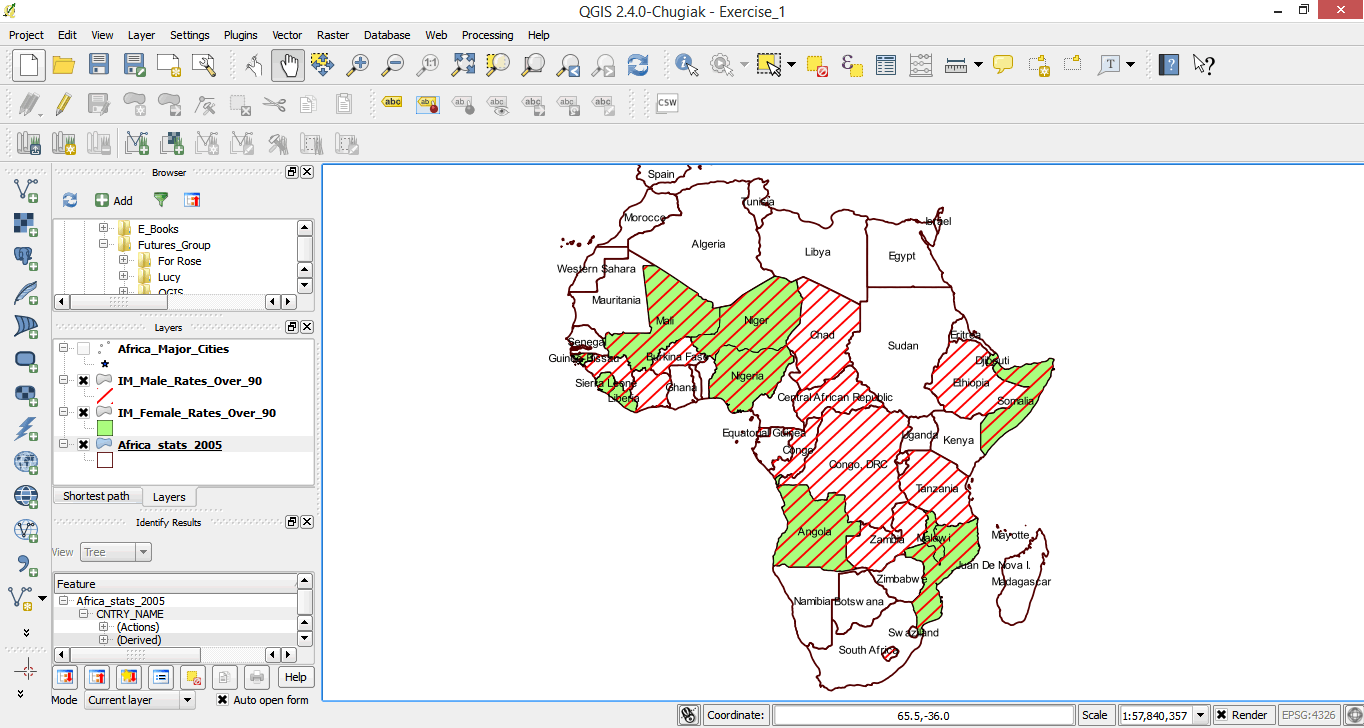Open the Processing menu

click(487, 35)
